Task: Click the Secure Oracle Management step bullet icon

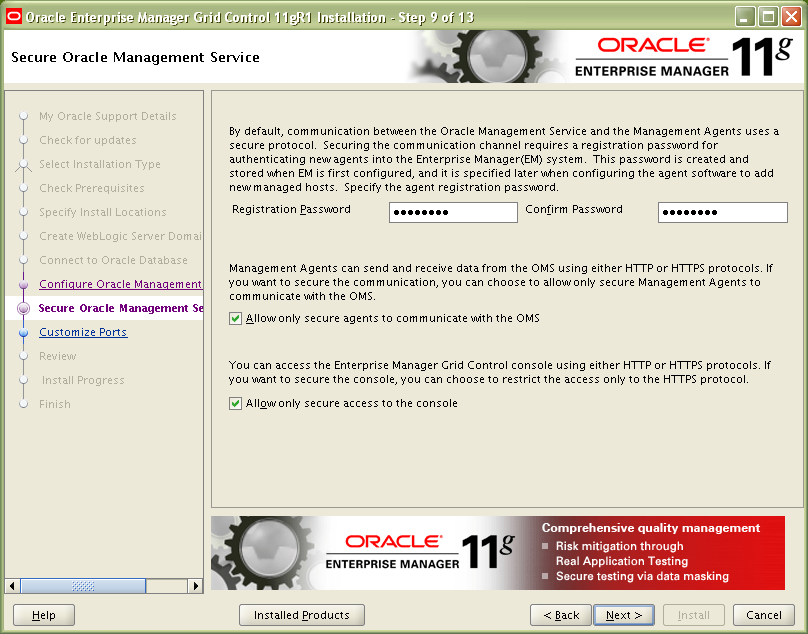Action: point(23,308)
